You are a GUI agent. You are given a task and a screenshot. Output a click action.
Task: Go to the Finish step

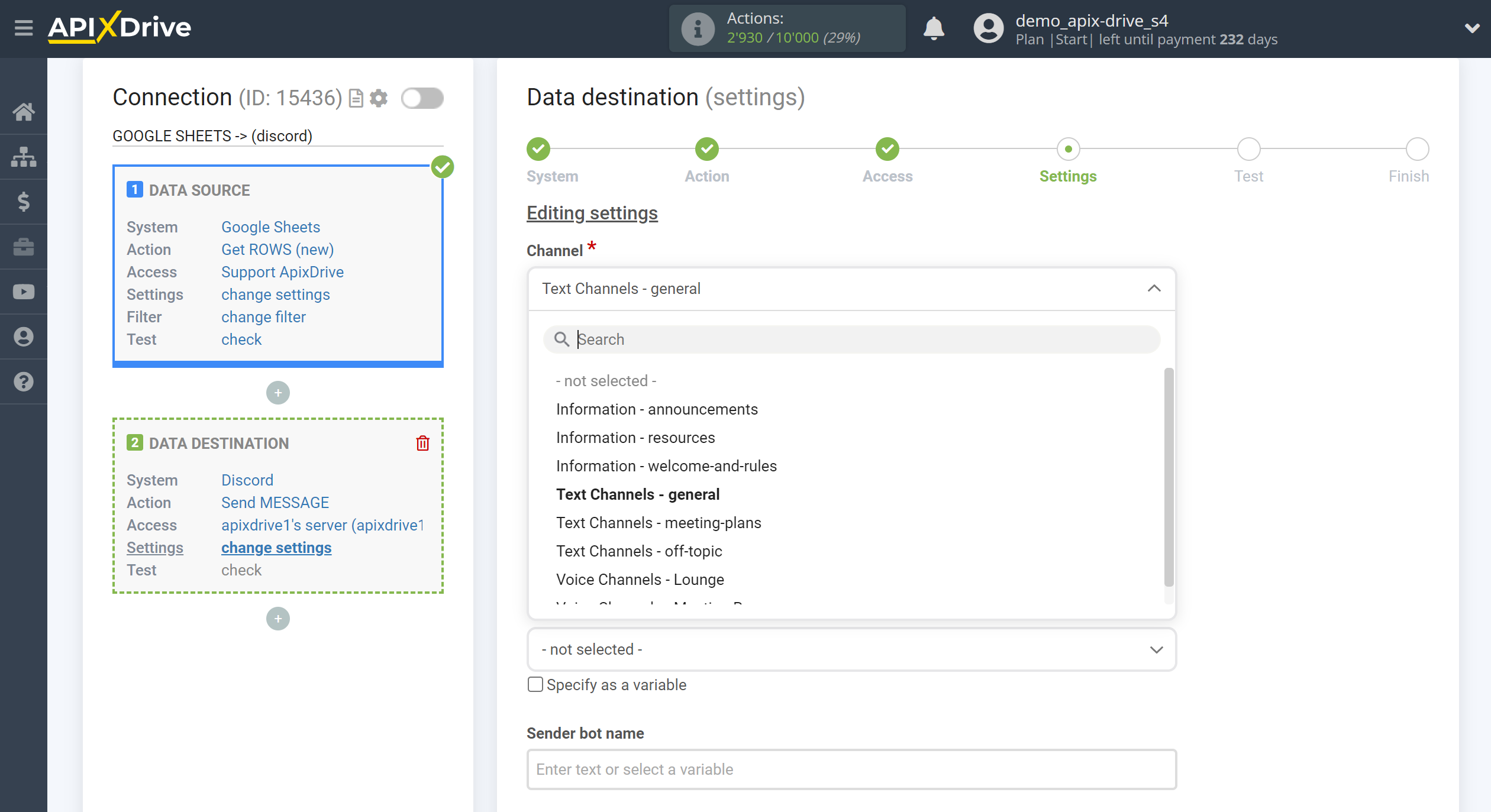pos(1418,149)
